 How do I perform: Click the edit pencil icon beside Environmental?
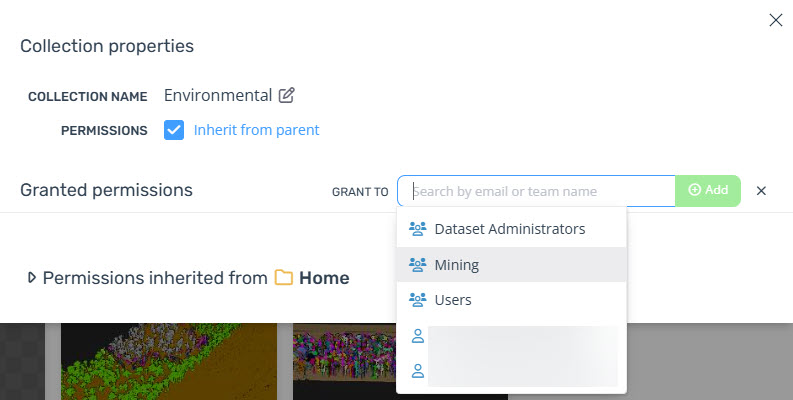(286, 95)
